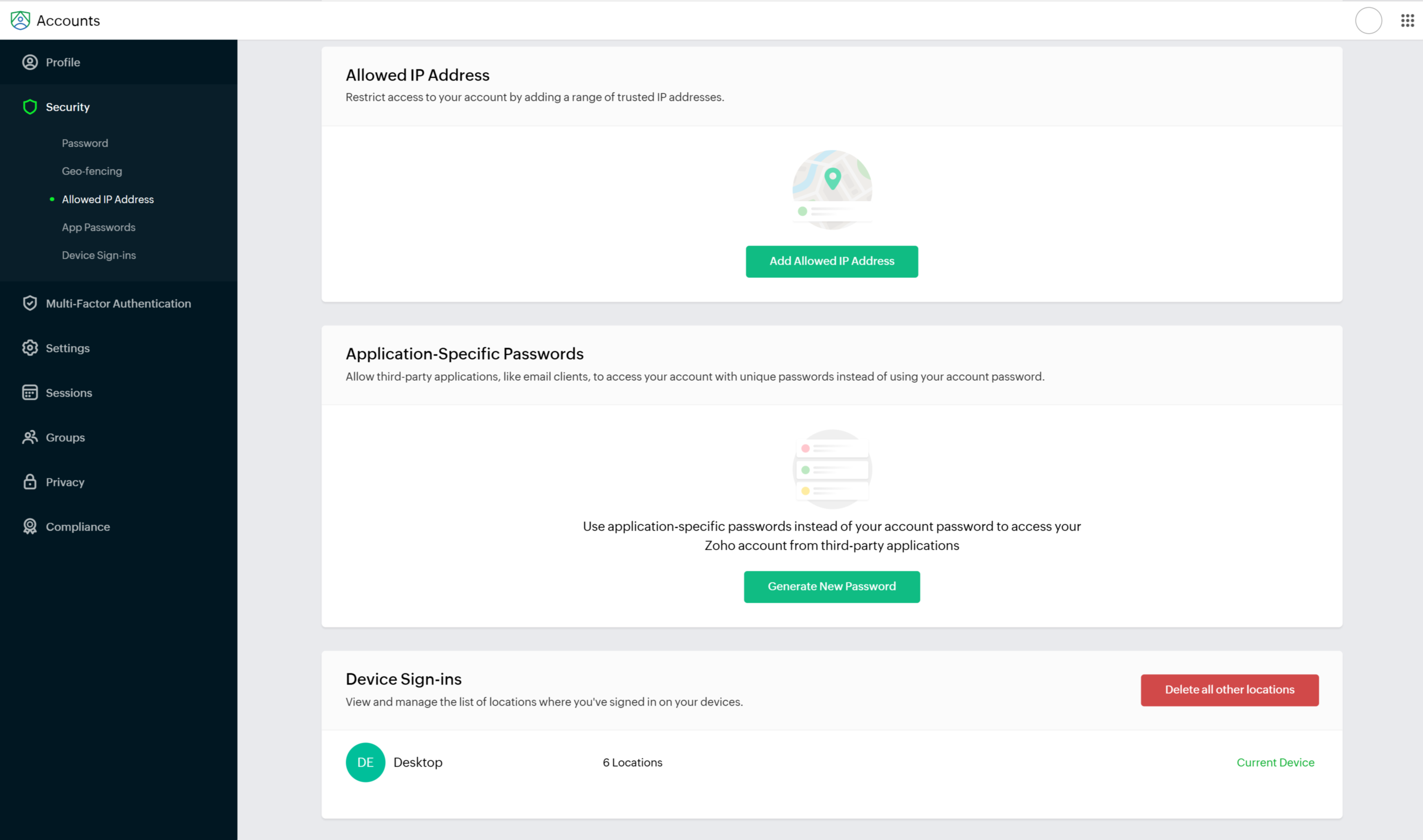This screenshot has height=840, width=1423.
Task: Go to Geo-fencing in the sidebar
Action: (92, 171)
